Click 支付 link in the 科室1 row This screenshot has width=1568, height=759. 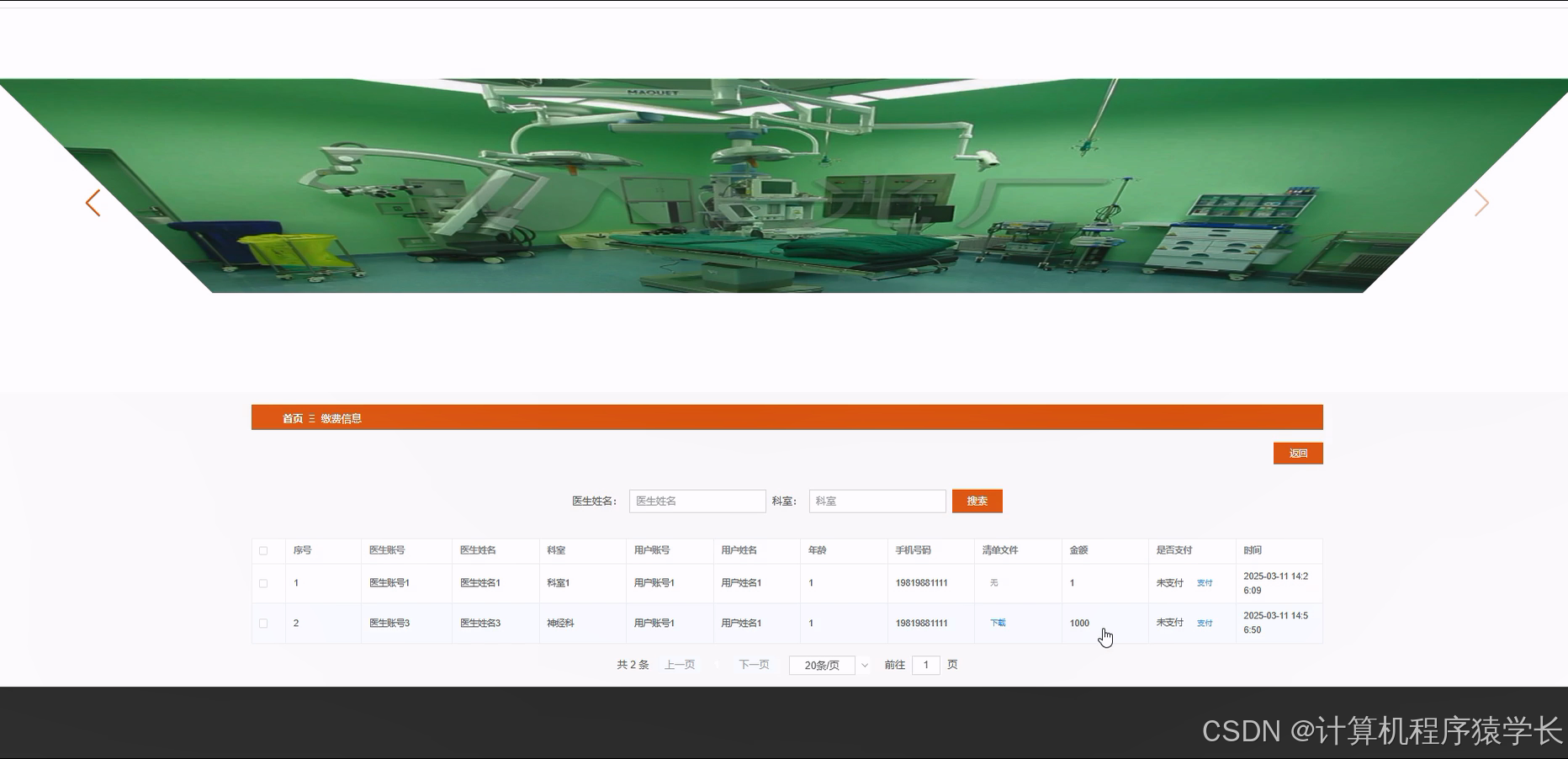click(1205, 583)
